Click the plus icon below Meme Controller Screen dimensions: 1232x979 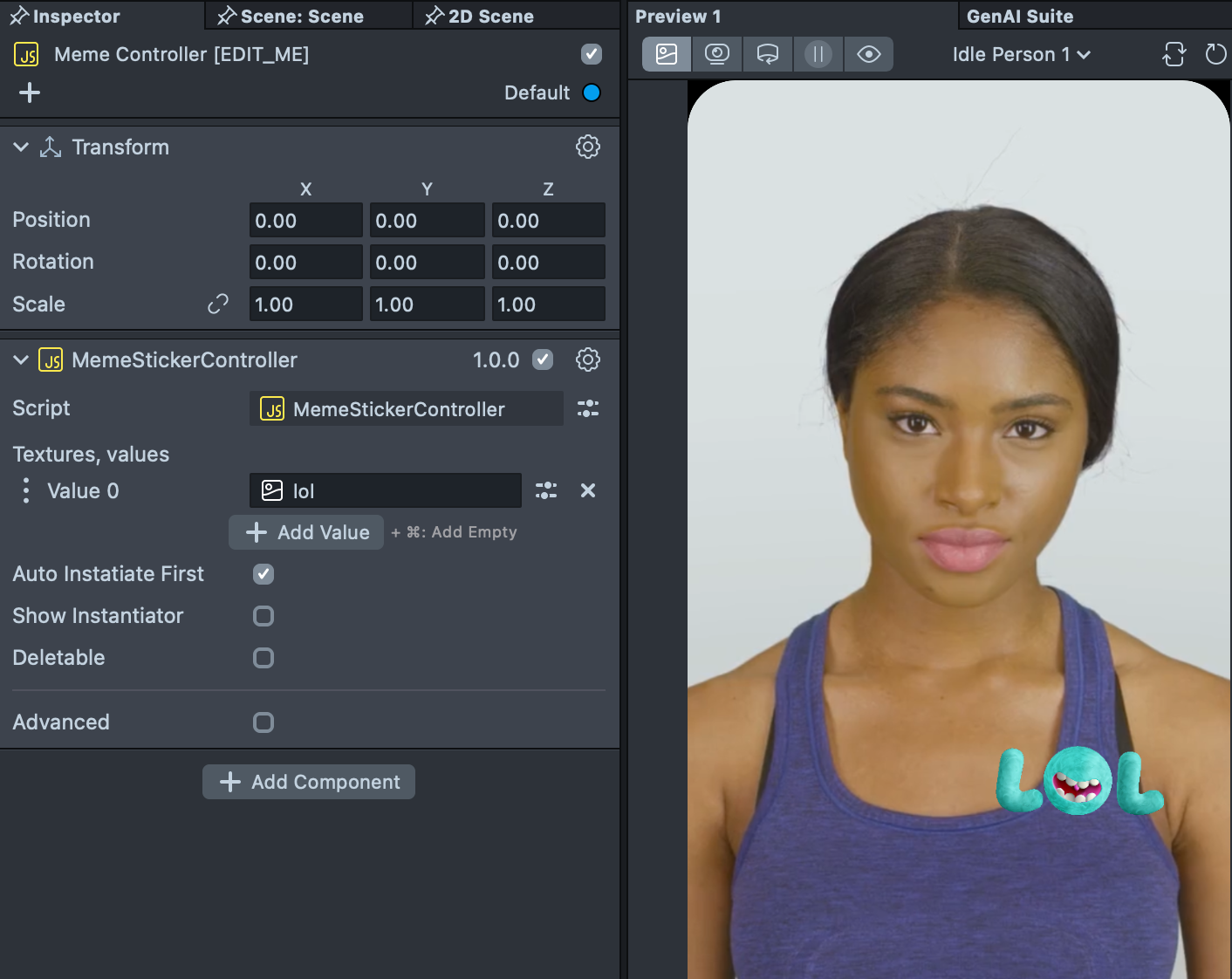(30, 92)
